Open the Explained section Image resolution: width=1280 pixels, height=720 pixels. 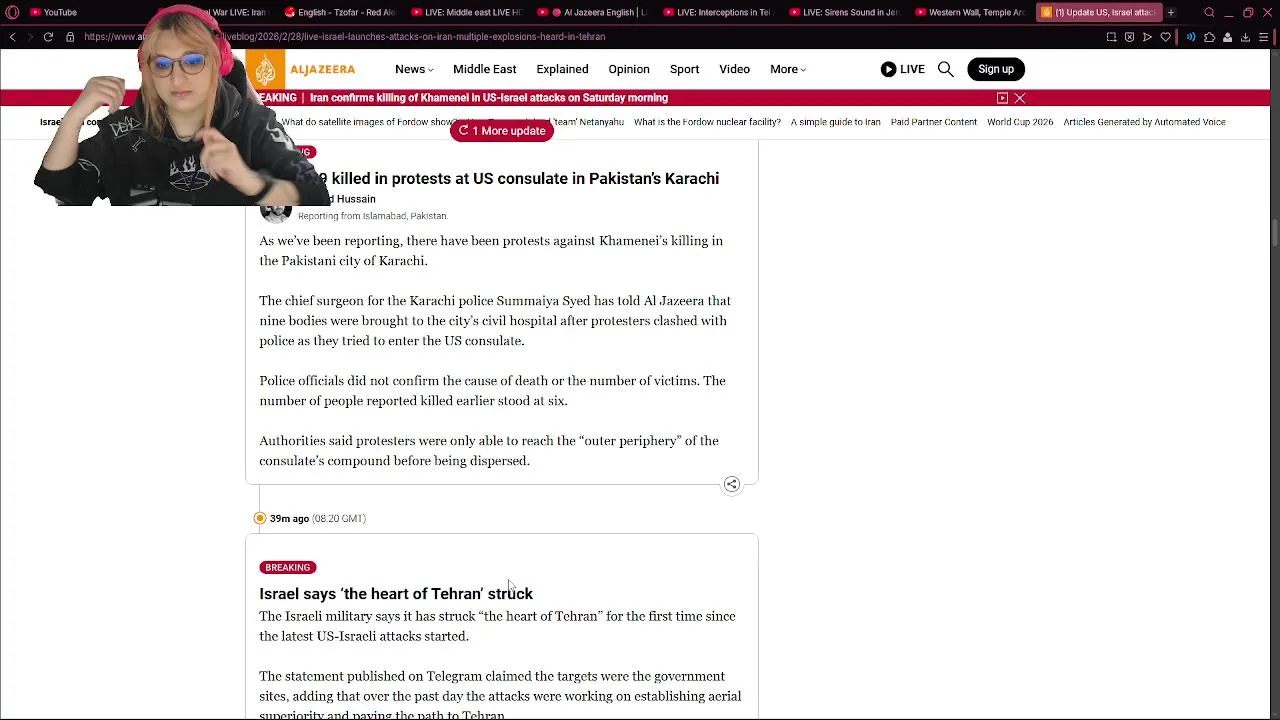[x=562, y=69]
